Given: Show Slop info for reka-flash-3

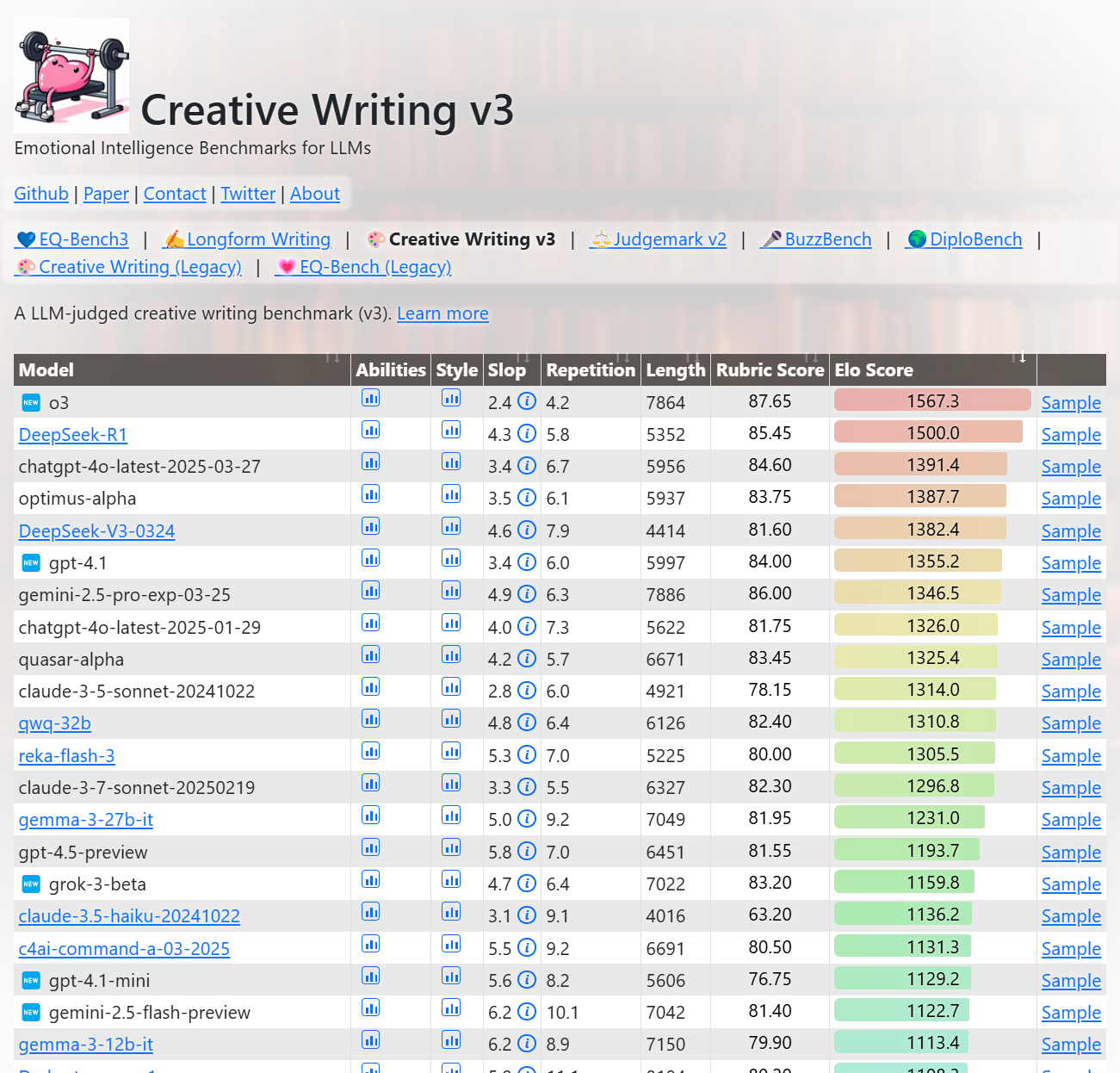Looking at the screenshot, I should pyautogui.click(x=527, y=755).
